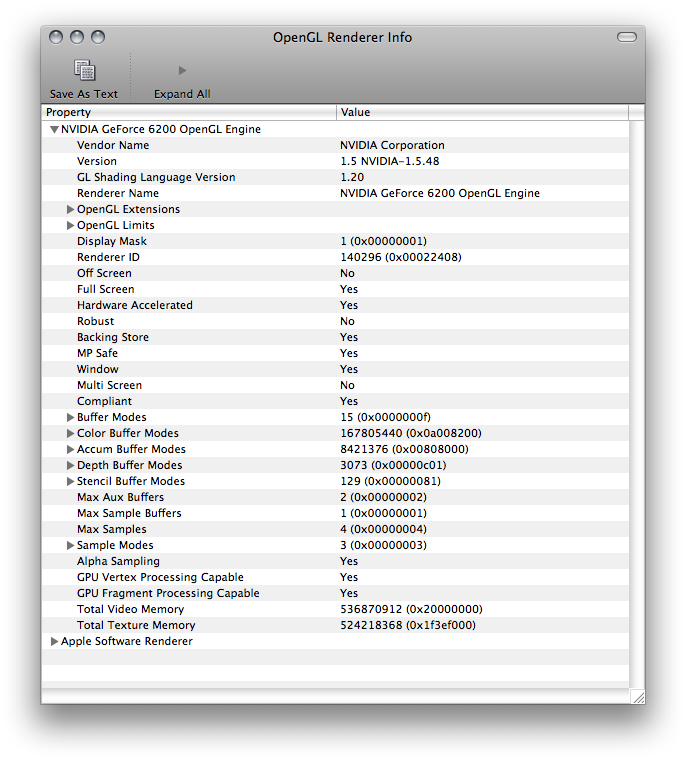Click the value 167805440 (0x0a008200)
This screenshot has height=760, width=686.
coord(411,433)
